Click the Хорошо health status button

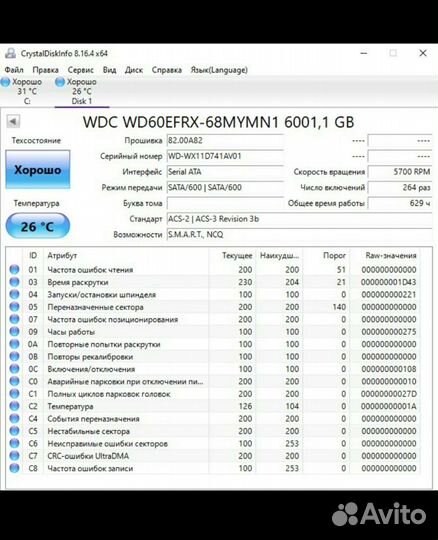(38, 170)
